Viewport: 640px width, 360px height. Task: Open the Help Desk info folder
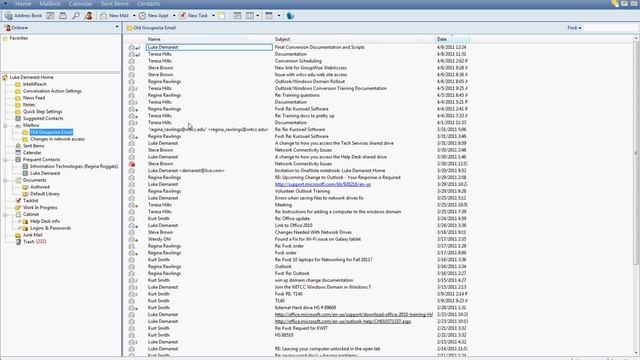[x=45, y=221]
